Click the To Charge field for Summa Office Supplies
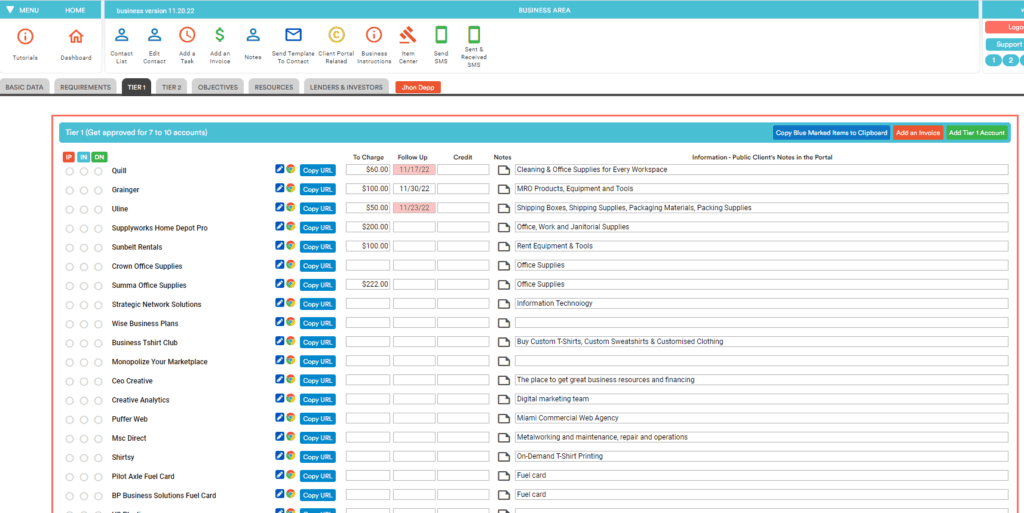The height and width of the screenshot is (513, 1024). tap(368, 285)
